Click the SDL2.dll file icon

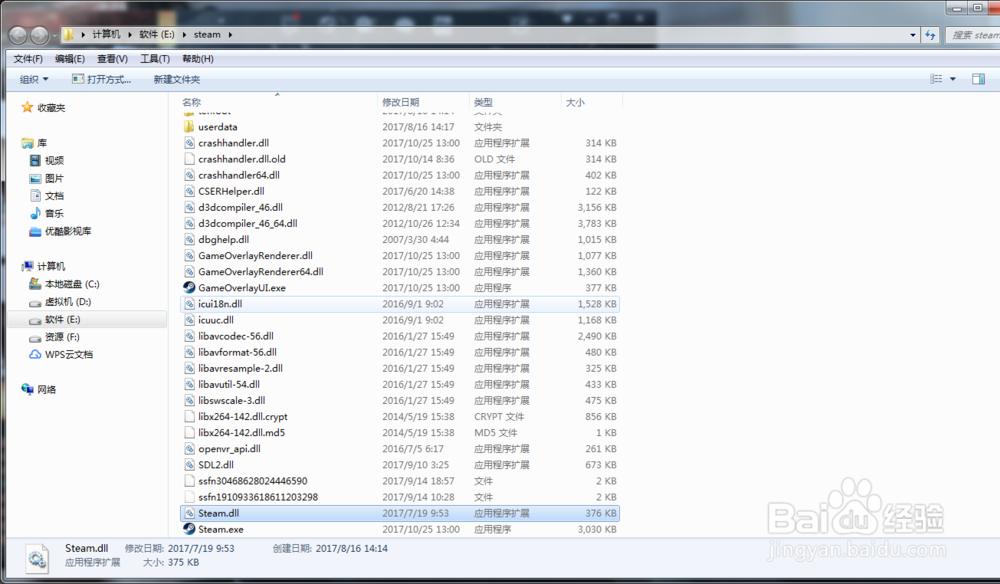(x=189, y=465)
